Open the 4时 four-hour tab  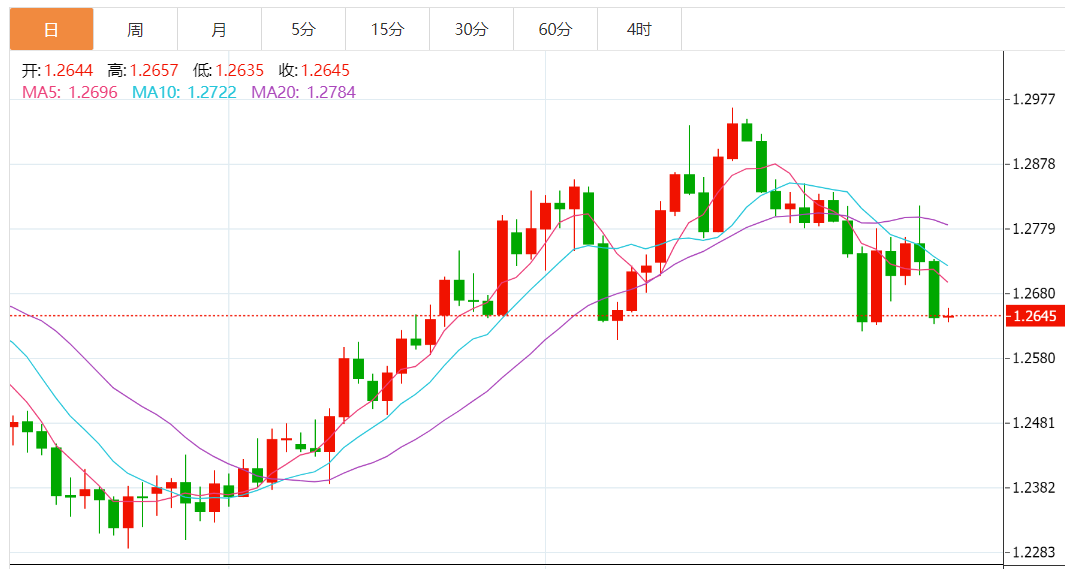[x=639, y=29]
